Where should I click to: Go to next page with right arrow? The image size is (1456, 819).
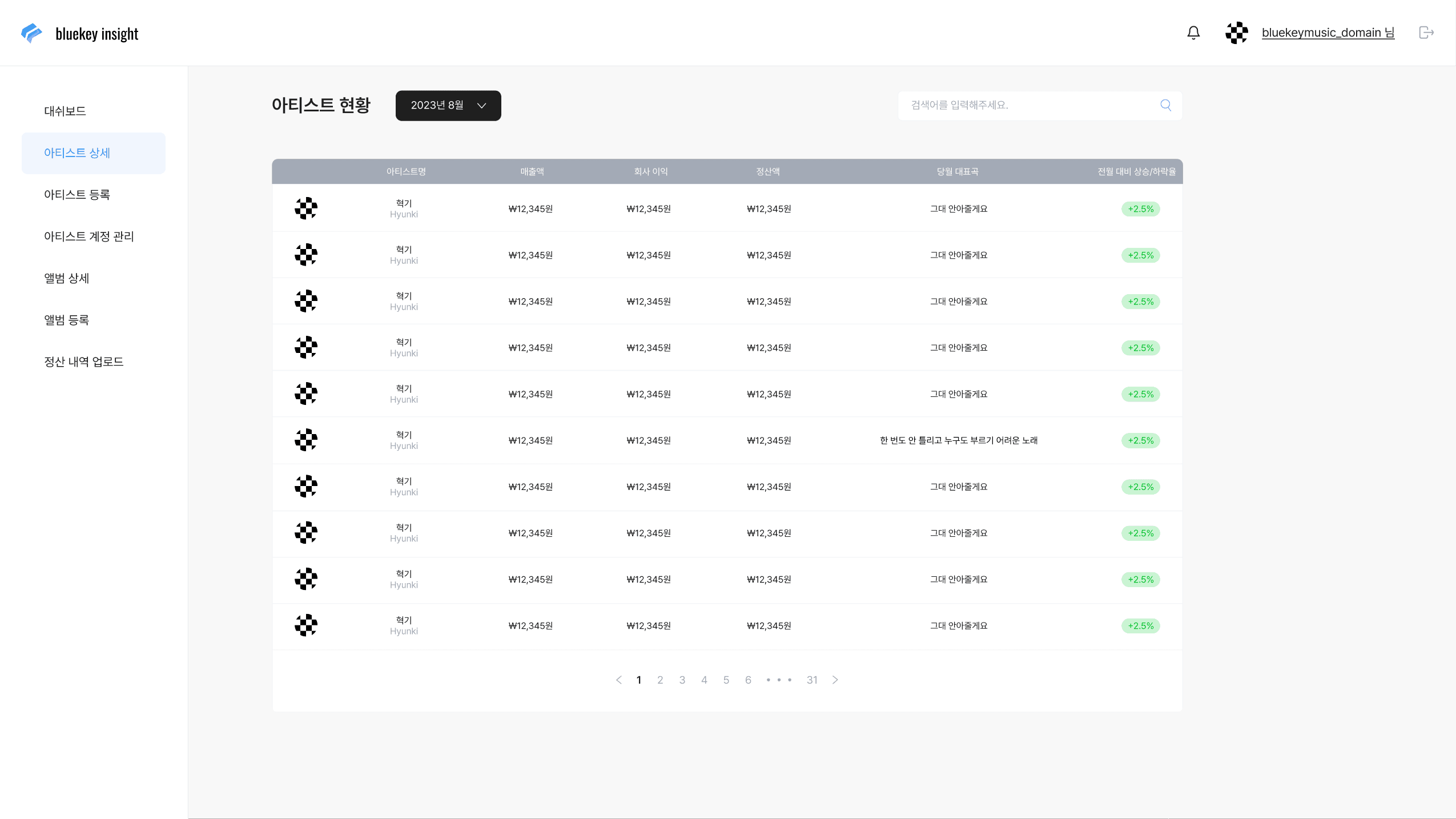[835, 680]
